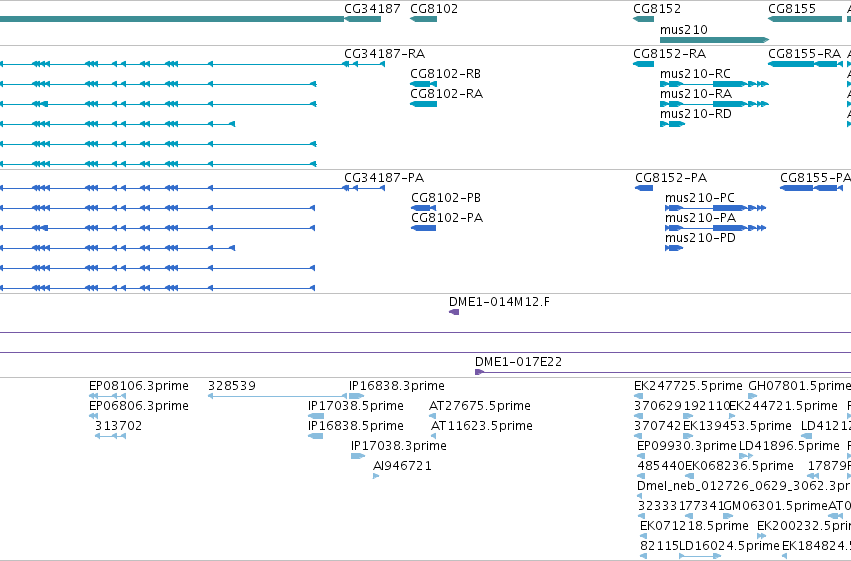Viewport: 851px width, 561px height.
Task: Click the EK068236.5prime EST label
Action: click(739, 466)
